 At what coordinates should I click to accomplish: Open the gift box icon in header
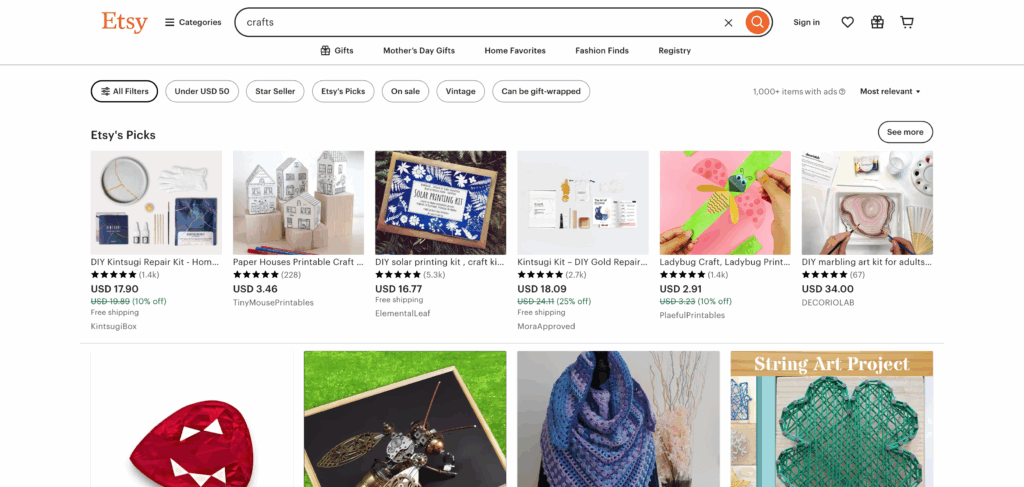tap(877, 22)
